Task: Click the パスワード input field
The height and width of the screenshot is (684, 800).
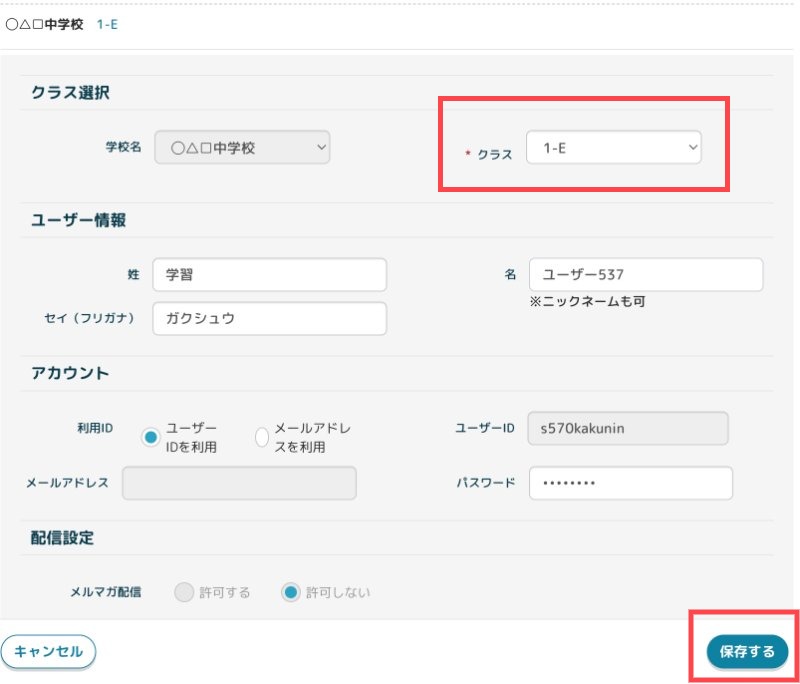Action: (631, 483)
